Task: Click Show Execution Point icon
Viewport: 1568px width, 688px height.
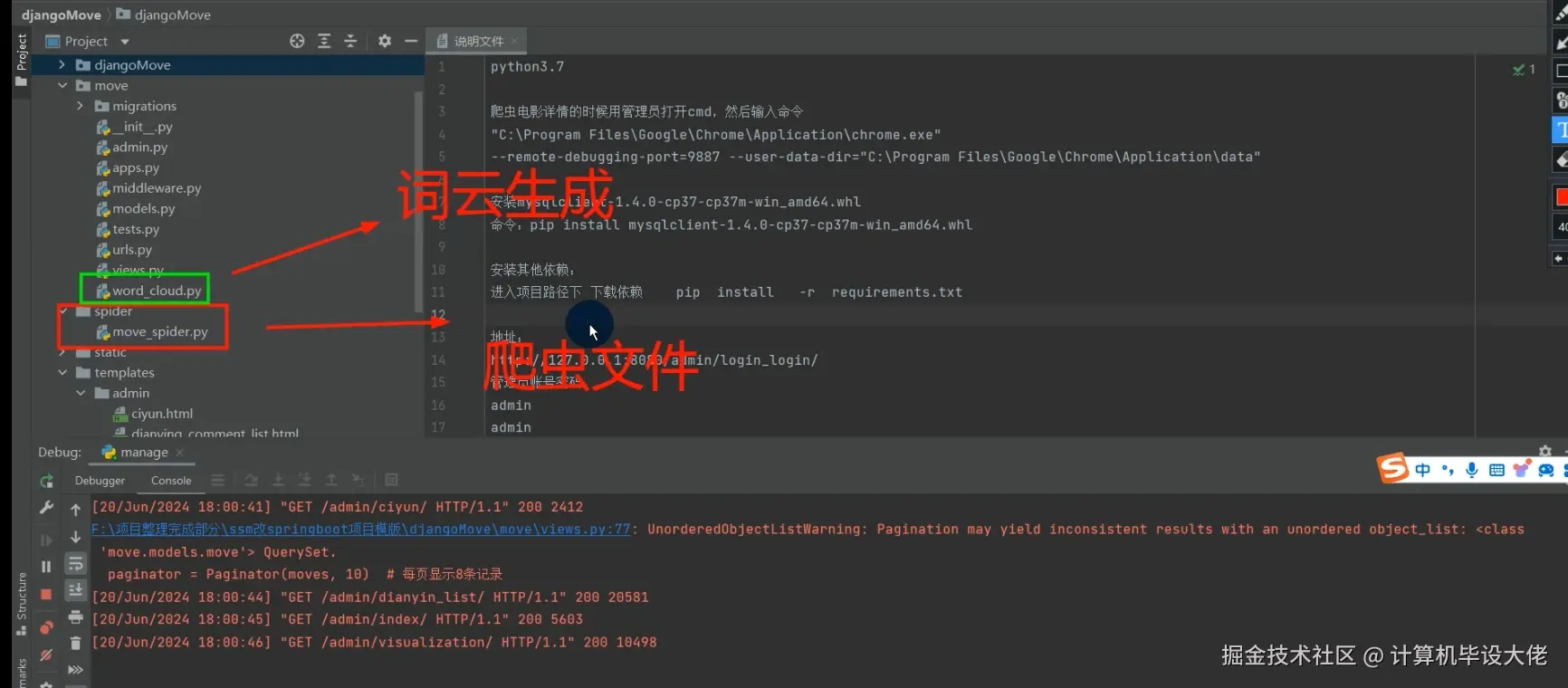Action: 217,481
